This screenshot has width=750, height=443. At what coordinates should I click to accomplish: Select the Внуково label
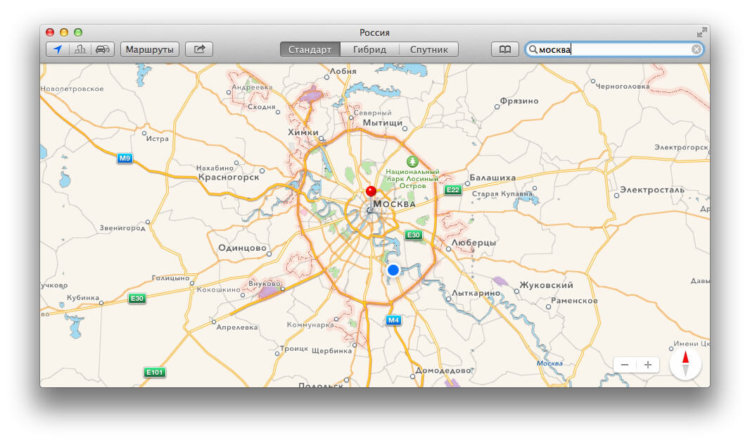point(264,284)
